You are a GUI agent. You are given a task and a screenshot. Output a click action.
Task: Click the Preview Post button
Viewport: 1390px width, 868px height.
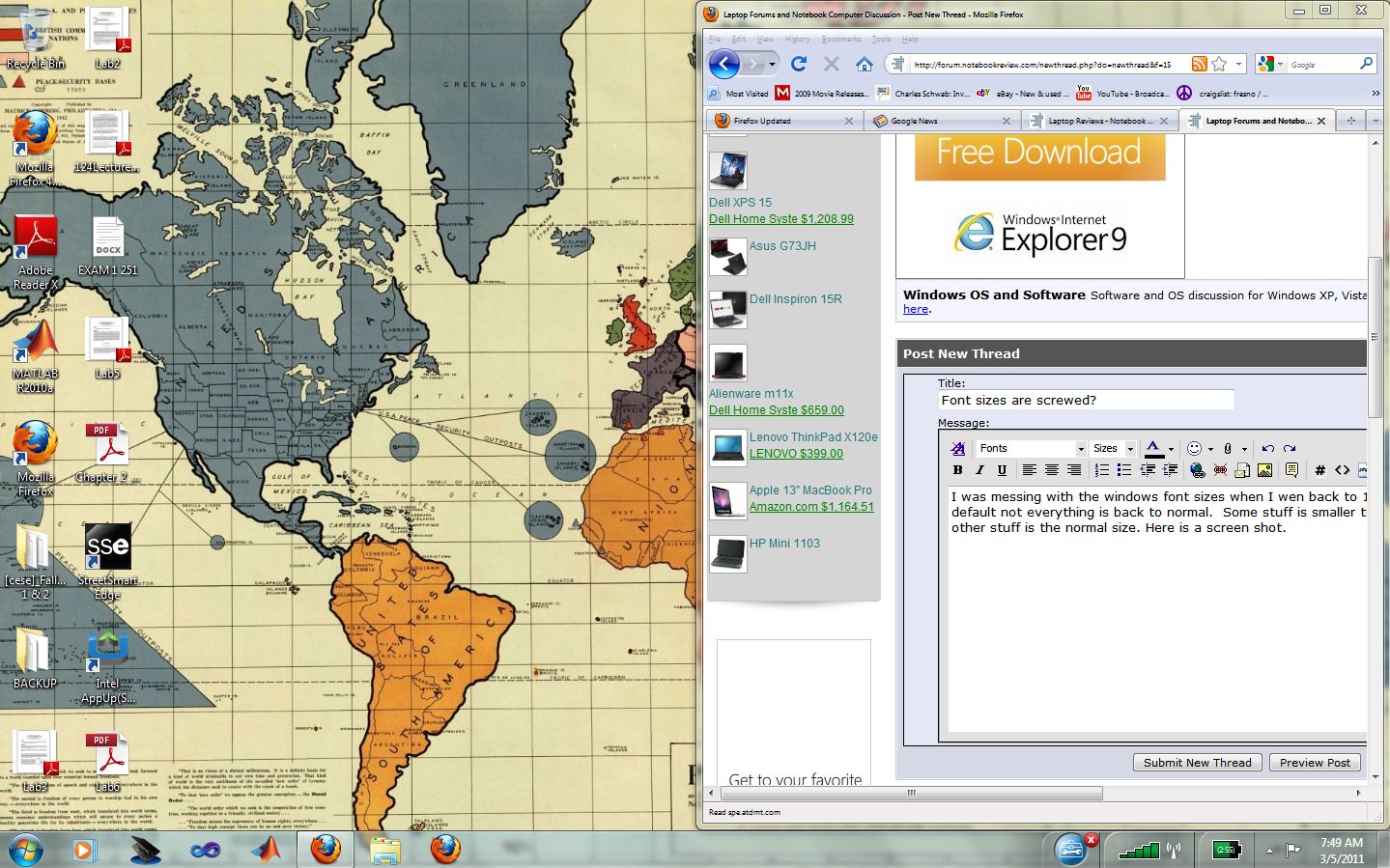pos(1315,763)
